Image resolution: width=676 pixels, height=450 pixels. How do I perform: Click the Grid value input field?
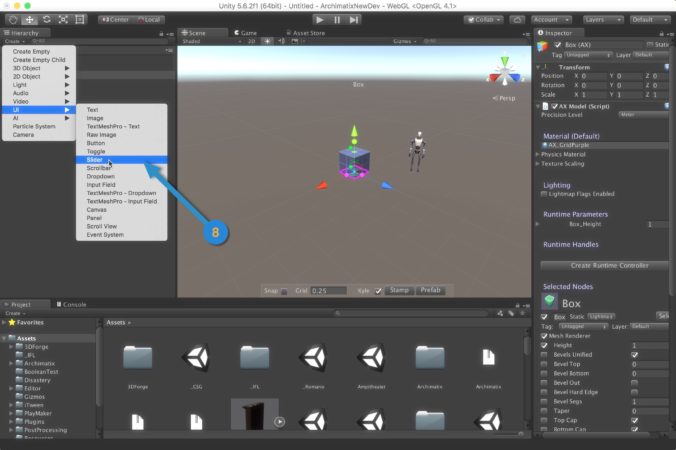pos(329,291)
